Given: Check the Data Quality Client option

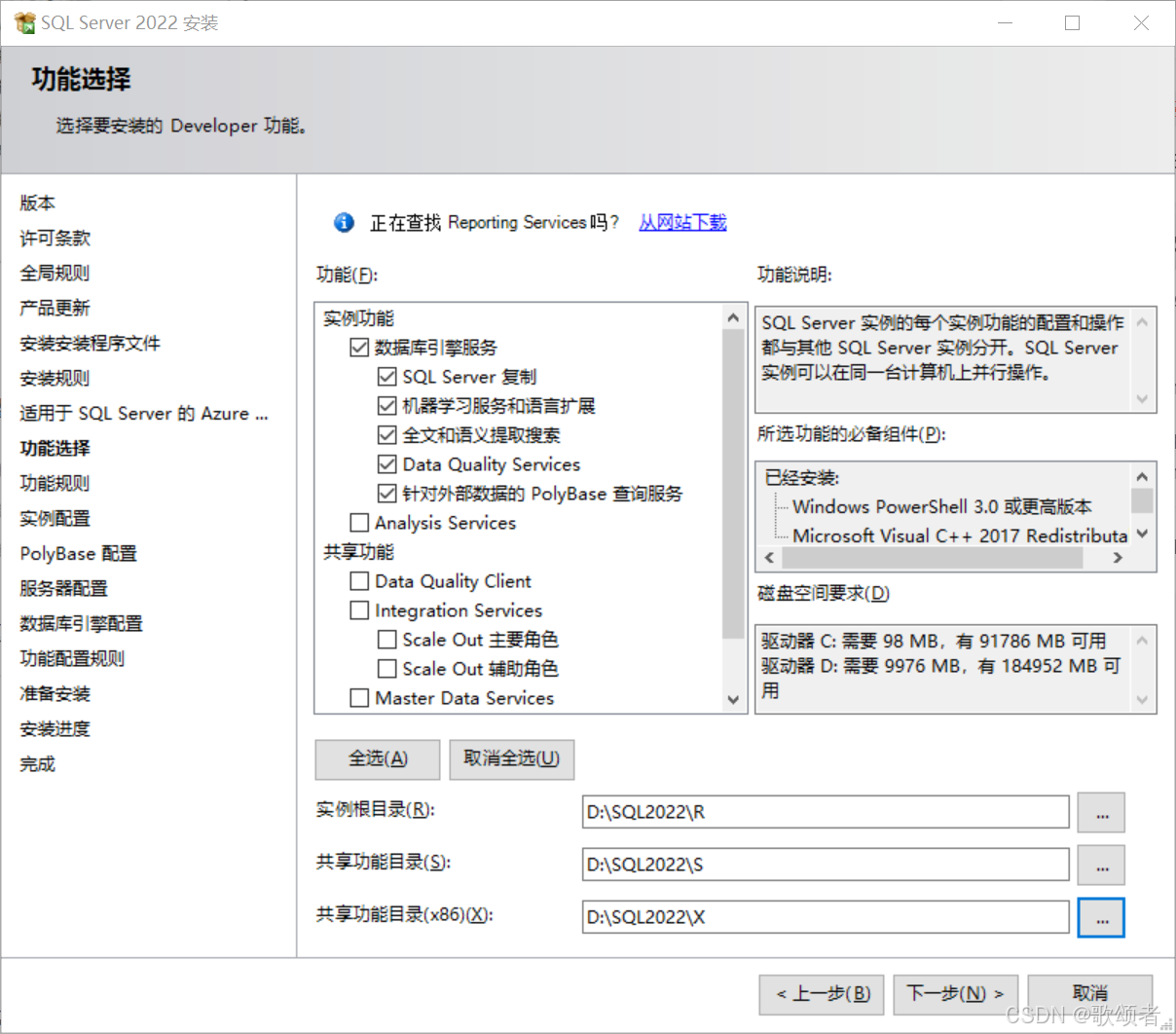Looking at the screenshot, I should click(359, 581).
